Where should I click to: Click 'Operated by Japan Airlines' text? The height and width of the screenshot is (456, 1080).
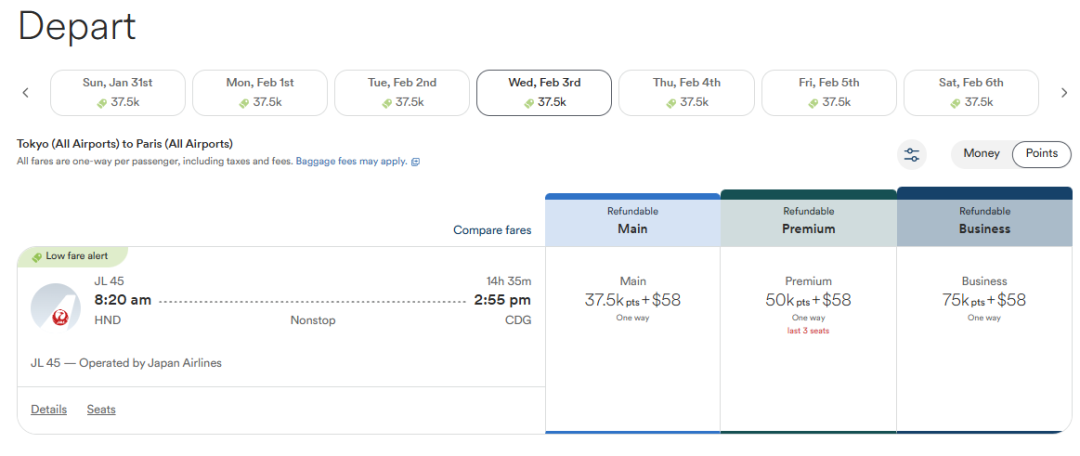(151, 362)
